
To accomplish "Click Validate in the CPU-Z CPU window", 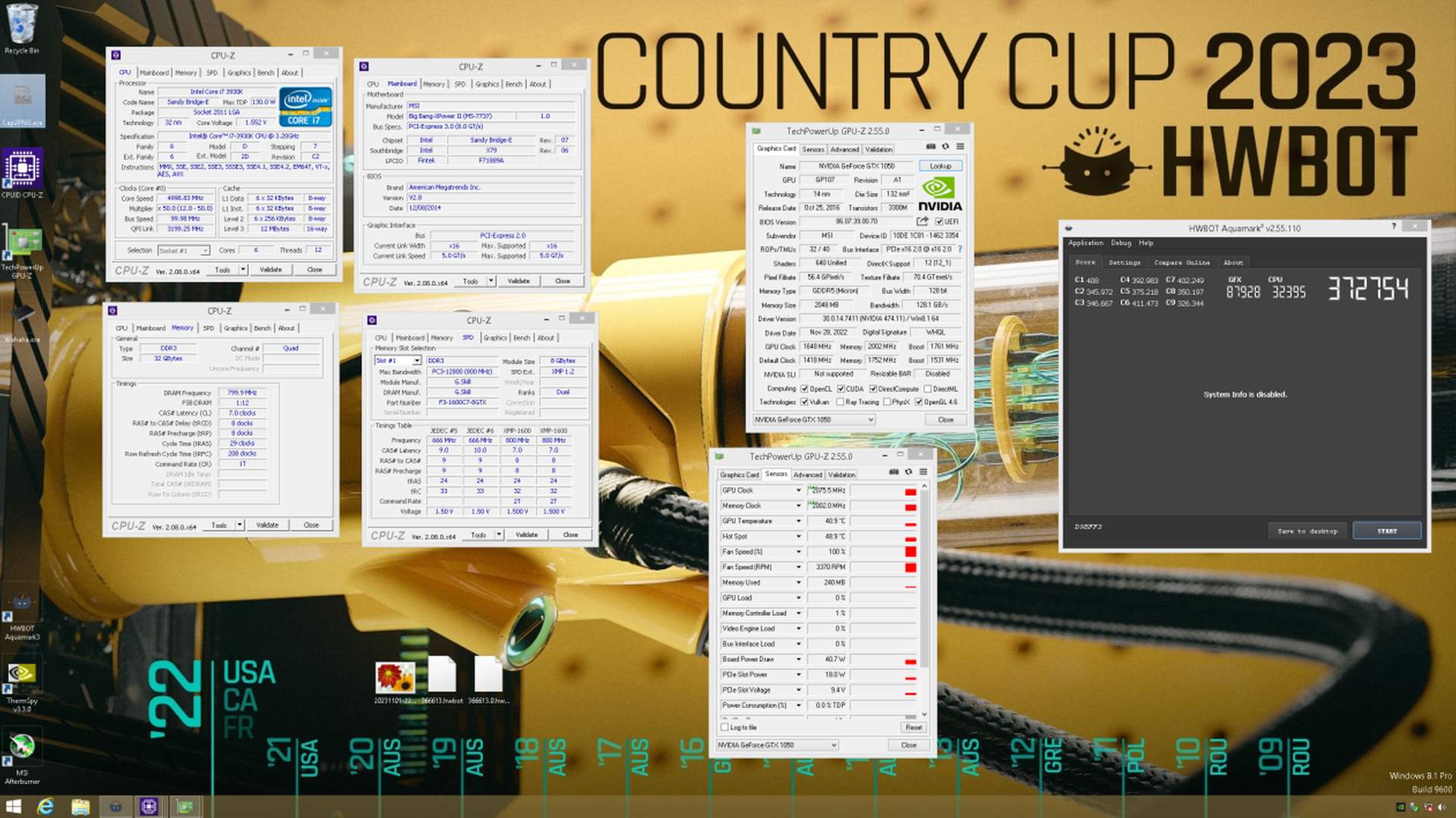I will 271,270.
